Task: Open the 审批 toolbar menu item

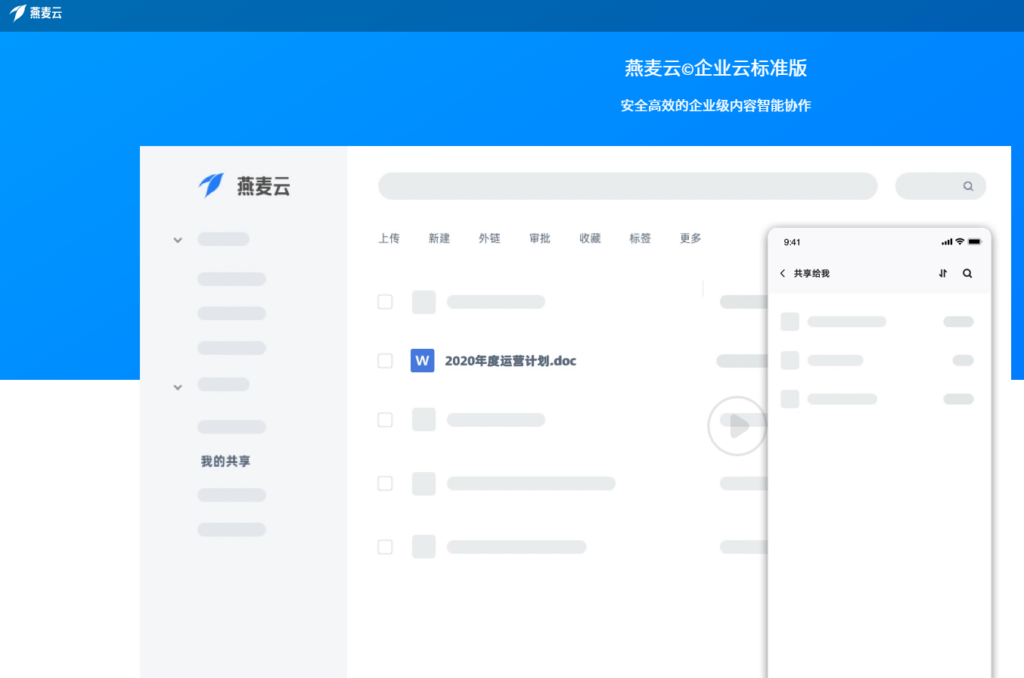Action: (539, 238)
